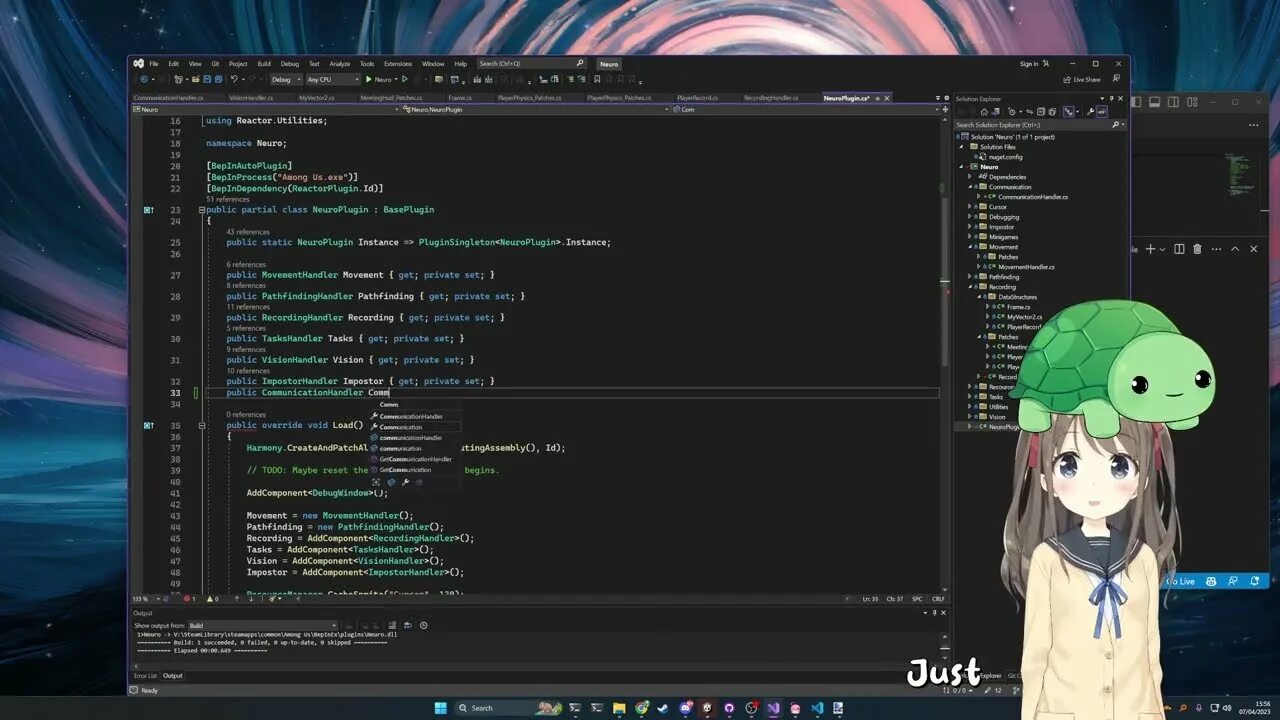1280x720 pixels.
Task: Collapse the Movement folder
Action: 969,247
